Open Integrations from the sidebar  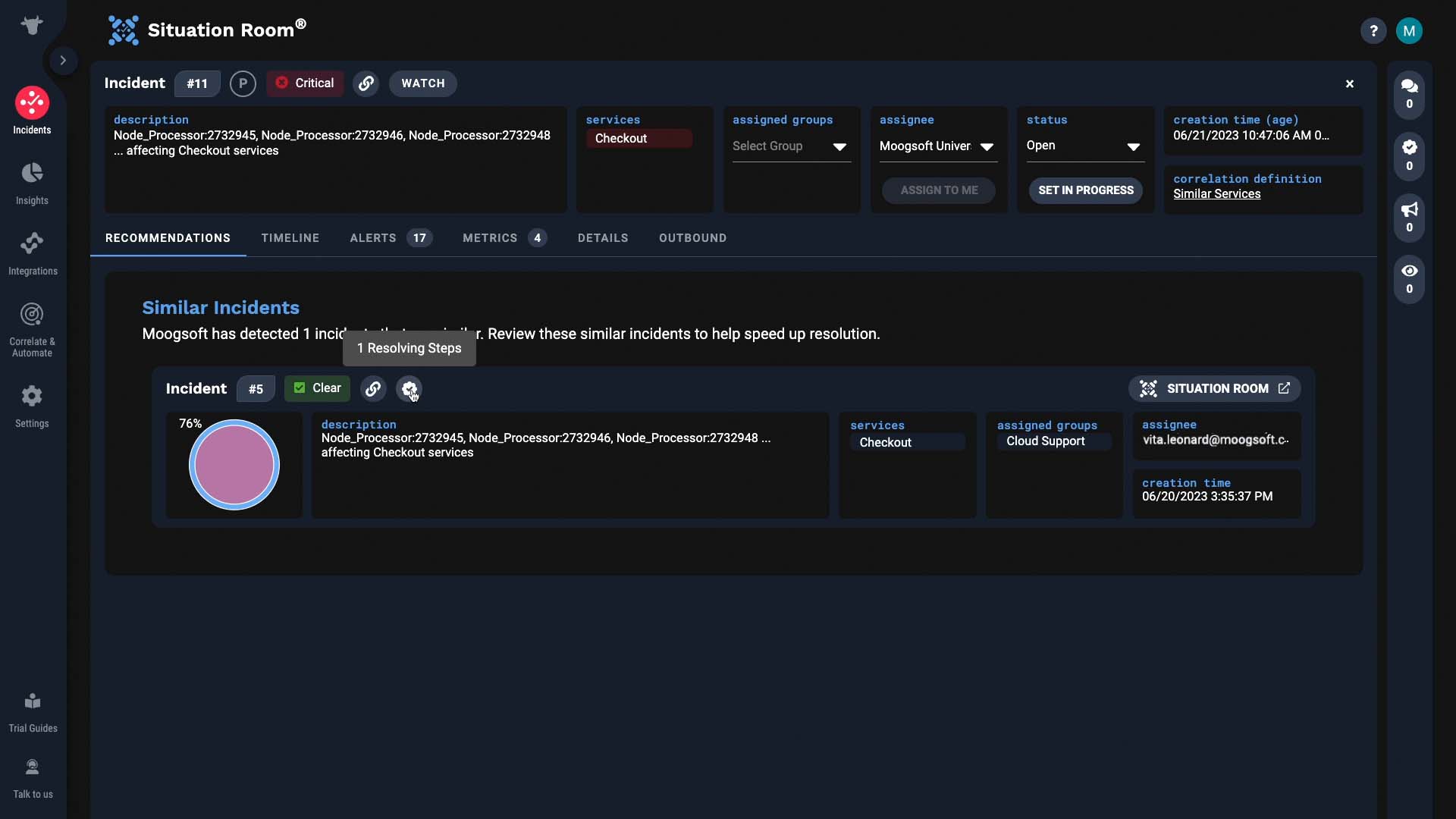pyautogui.click(x=32, y=253)
